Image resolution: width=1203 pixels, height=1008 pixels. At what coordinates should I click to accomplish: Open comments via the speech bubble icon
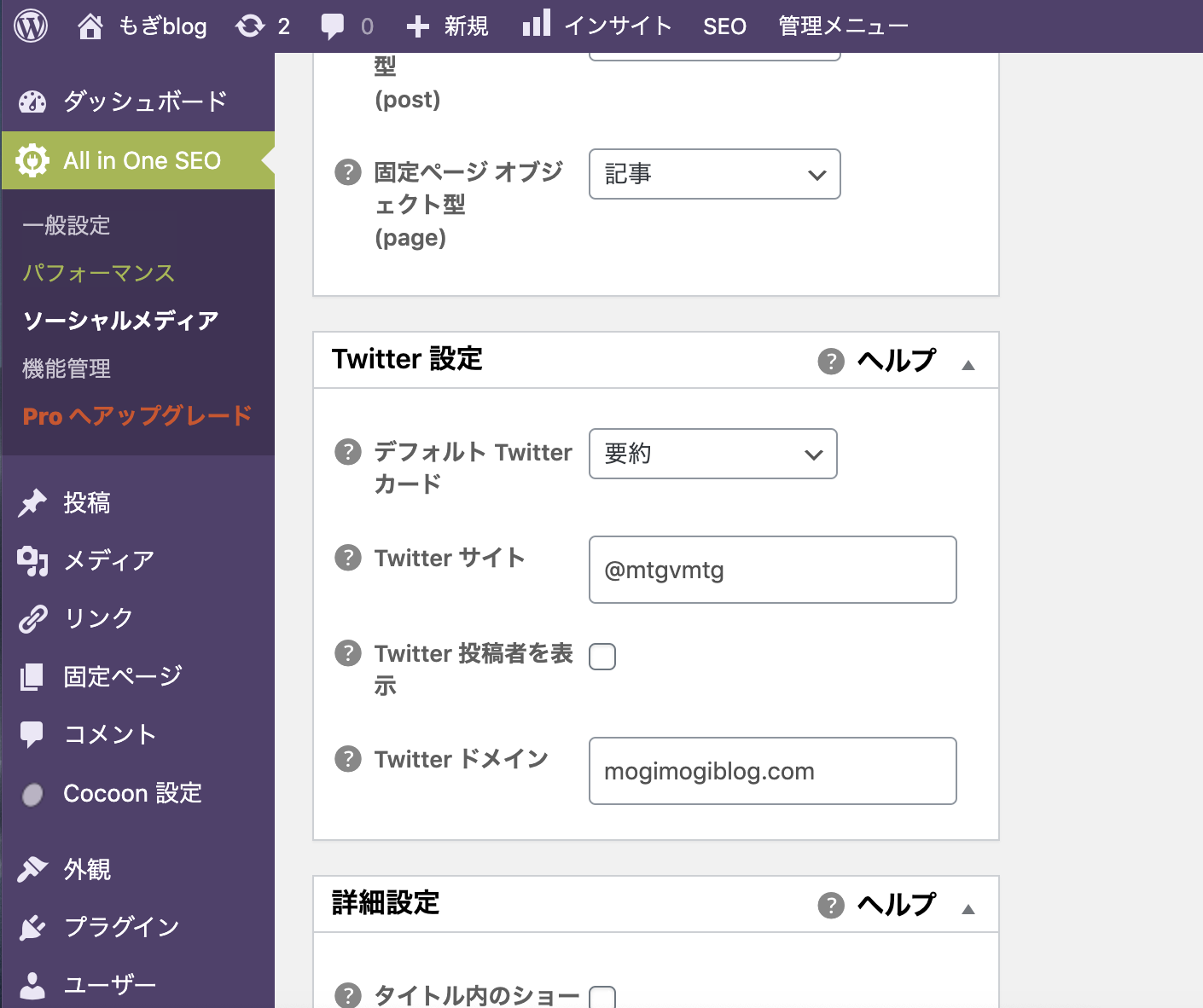coord(333,26)
